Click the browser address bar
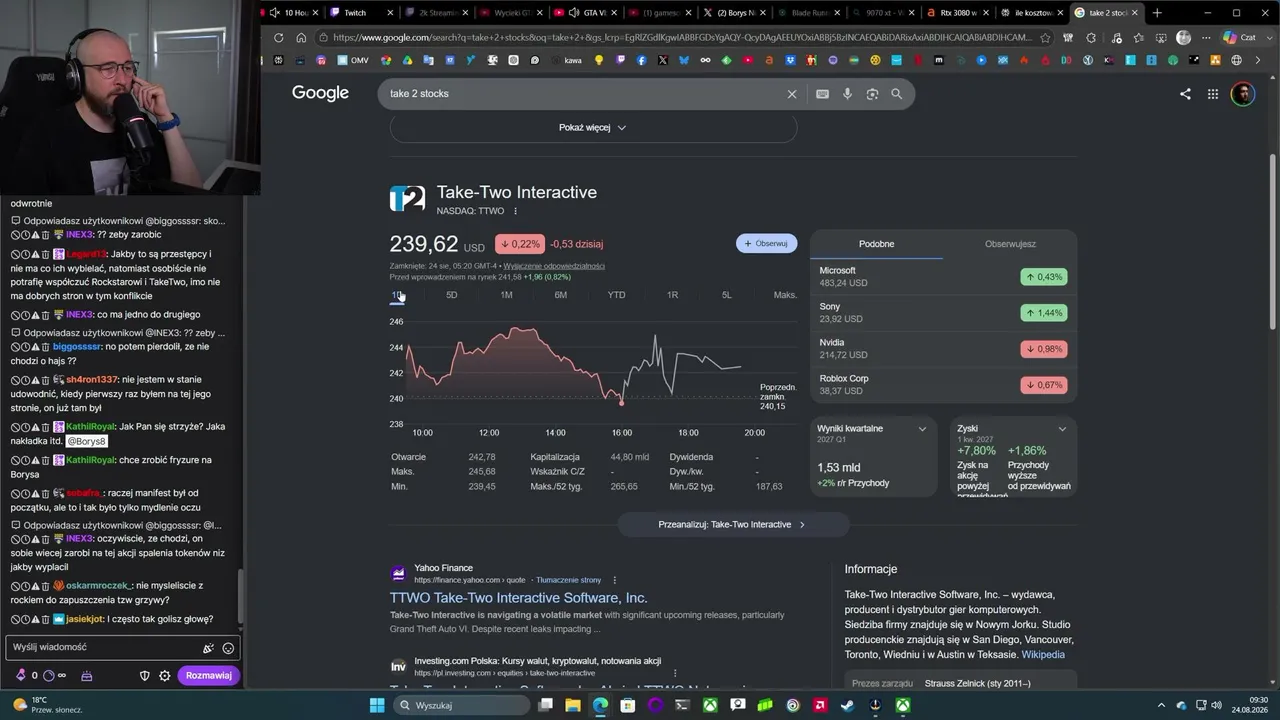The width and height of the screenshot is (1280, 720). (682, 38)
